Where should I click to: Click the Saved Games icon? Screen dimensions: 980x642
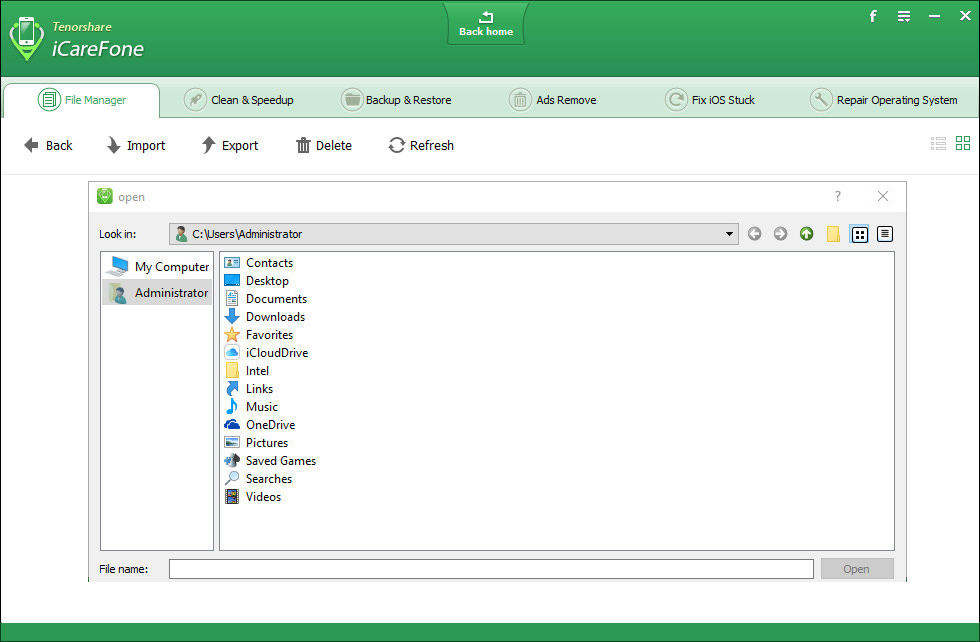(x=232, y=461)
